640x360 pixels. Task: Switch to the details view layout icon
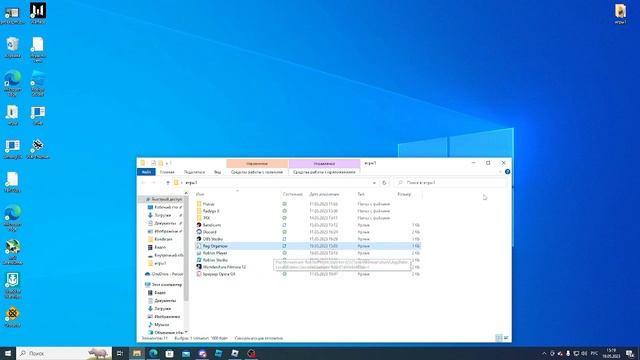[498, 338]
